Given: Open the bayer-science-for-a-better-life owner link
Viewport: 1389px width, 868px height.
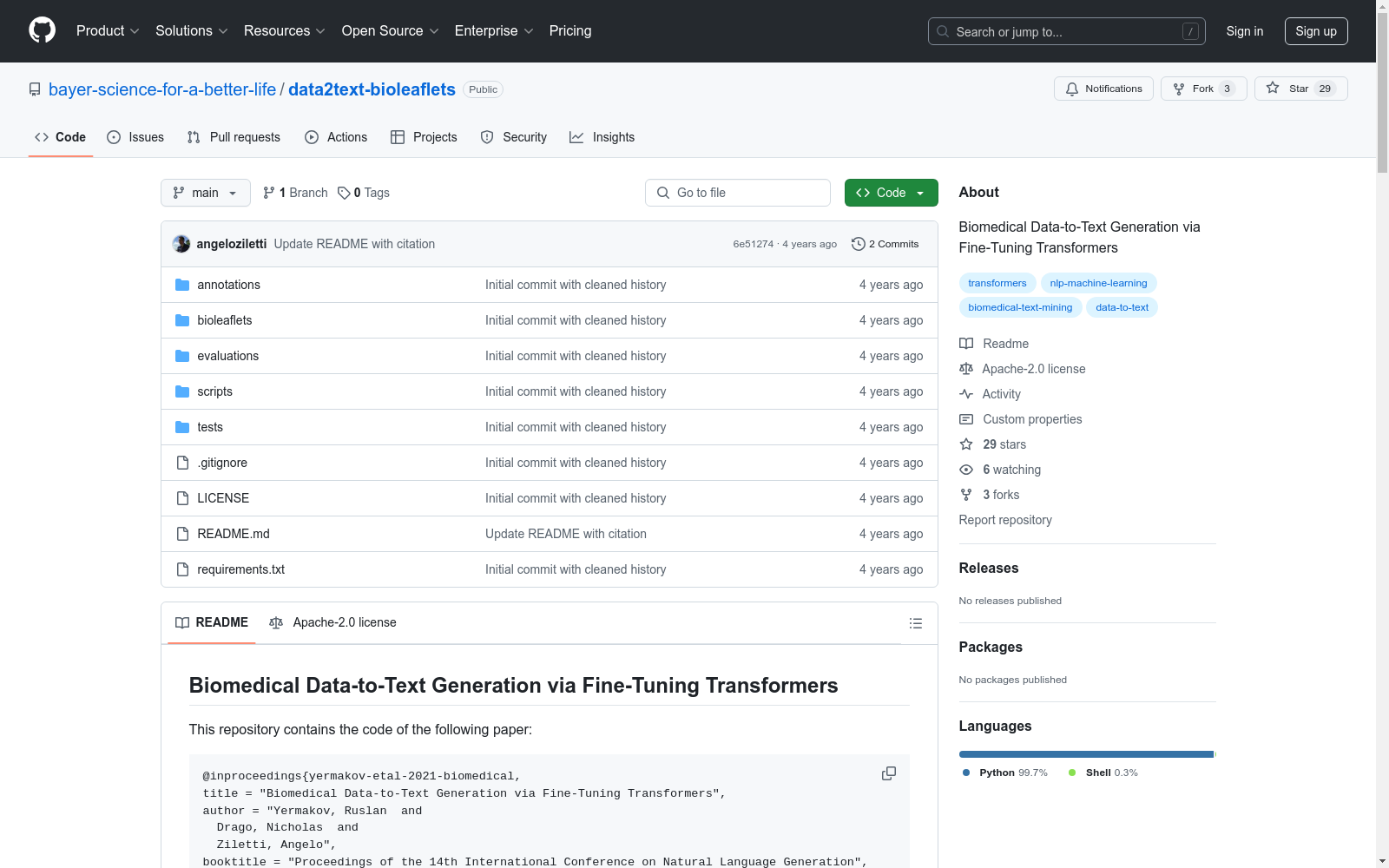Looking at the screenshot, I should pyautogui.click(x=162, y=89).
